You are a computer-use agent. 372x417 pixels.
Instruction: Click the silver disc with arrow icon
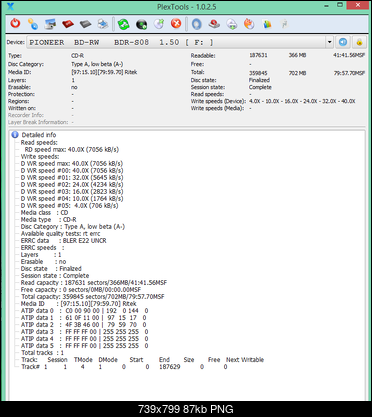coord(159,24)
